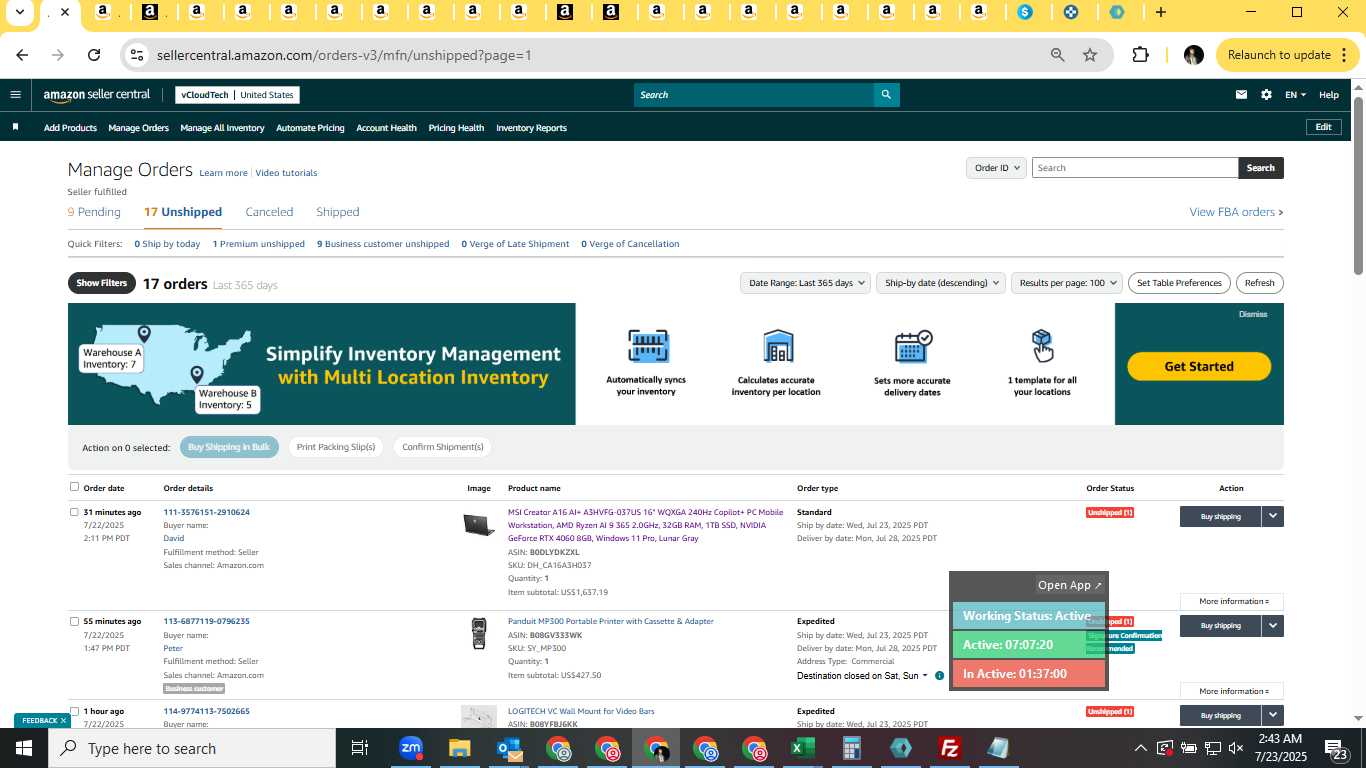Open the mail messages icon
1366x768 pixels.
pos(1241,95)
